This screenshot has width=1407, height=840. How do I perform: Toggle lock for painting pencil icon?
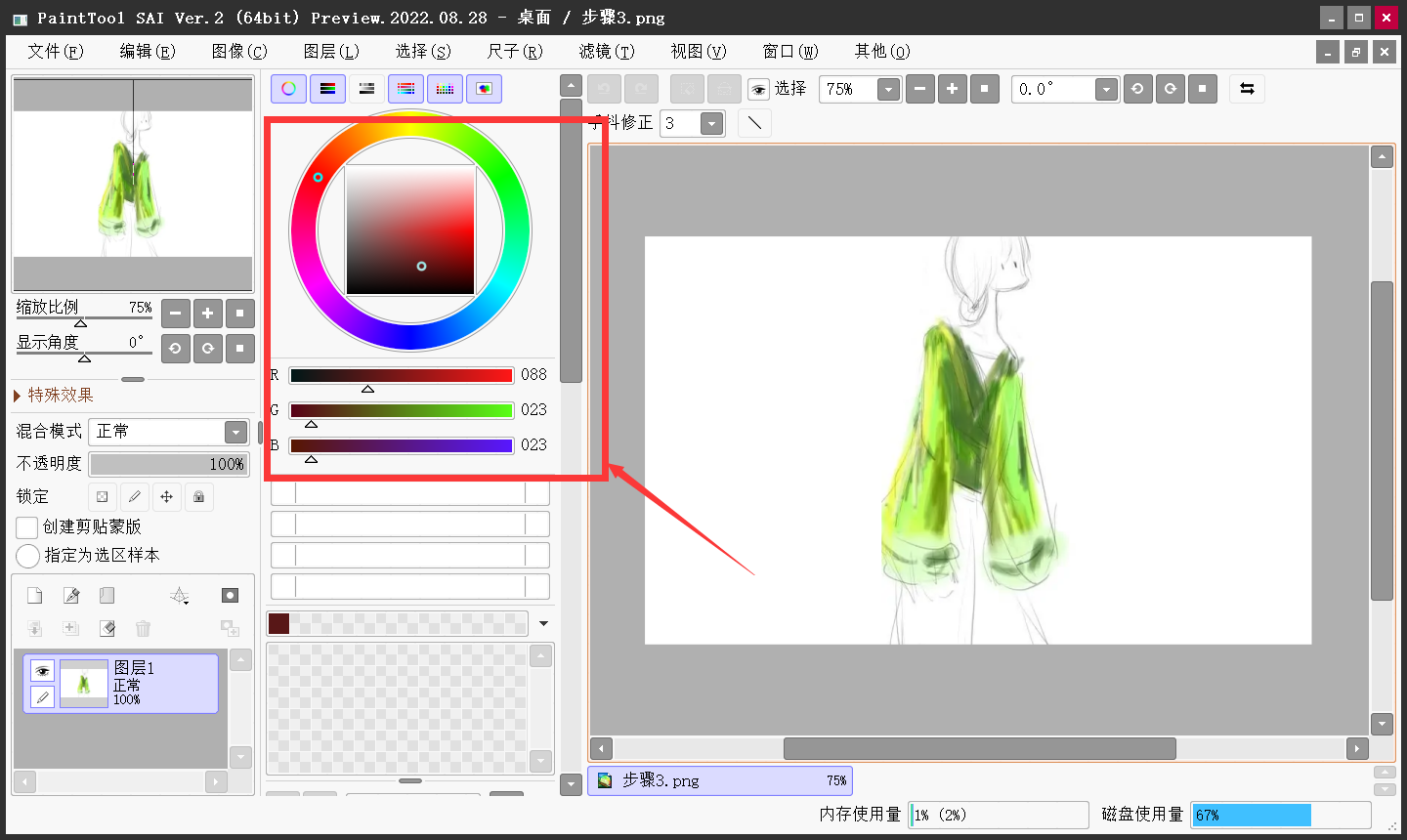pos(135,496)
